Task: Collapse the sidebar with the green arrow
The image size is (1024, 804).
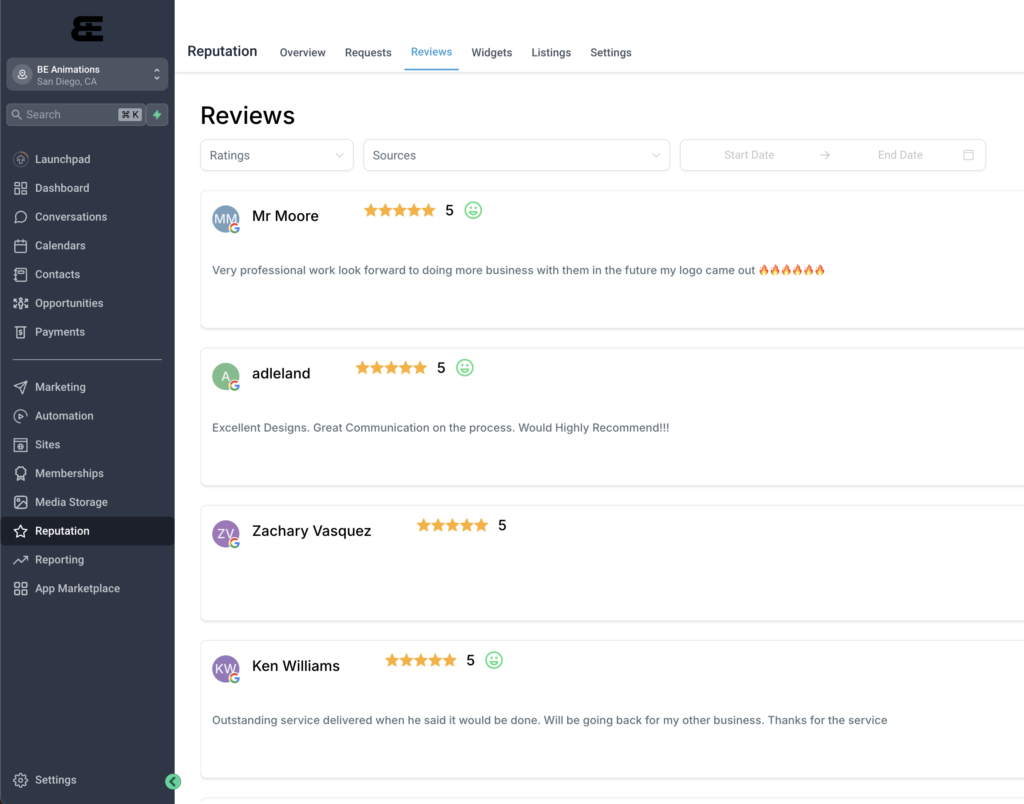Action: pyautogui.click(x=172, y=781)
